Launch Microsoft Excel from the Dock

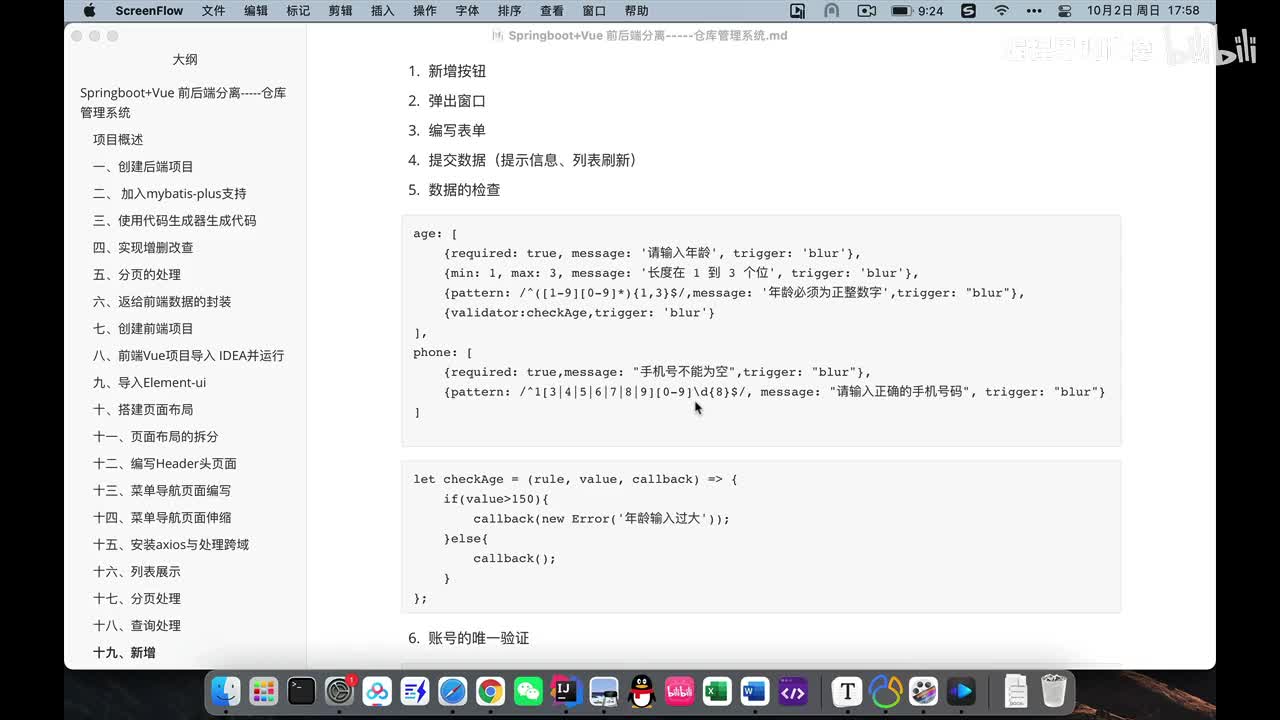coord(717,691)
